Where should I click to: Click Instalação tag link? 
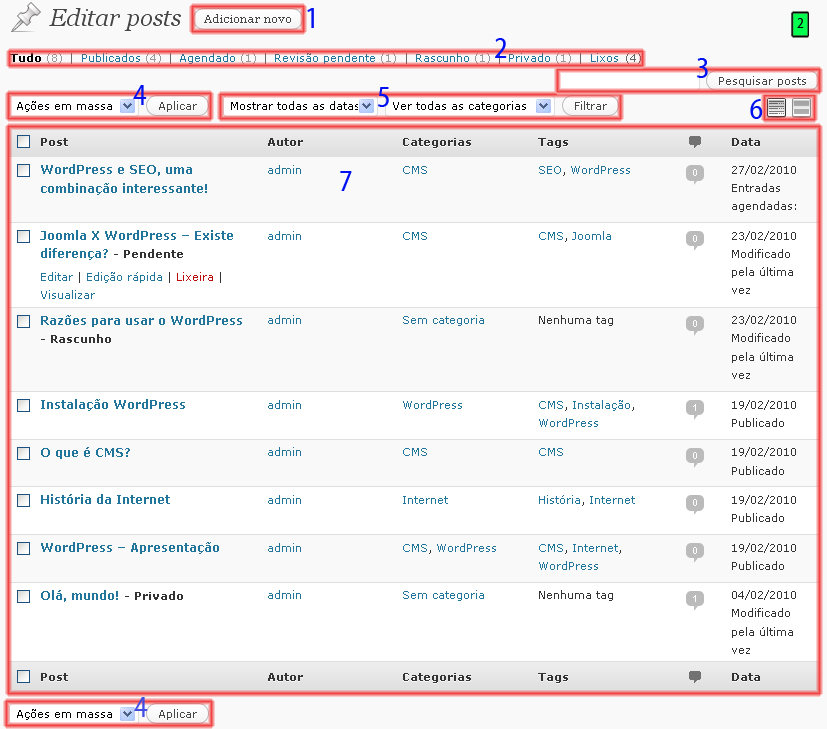click(601, 405)
